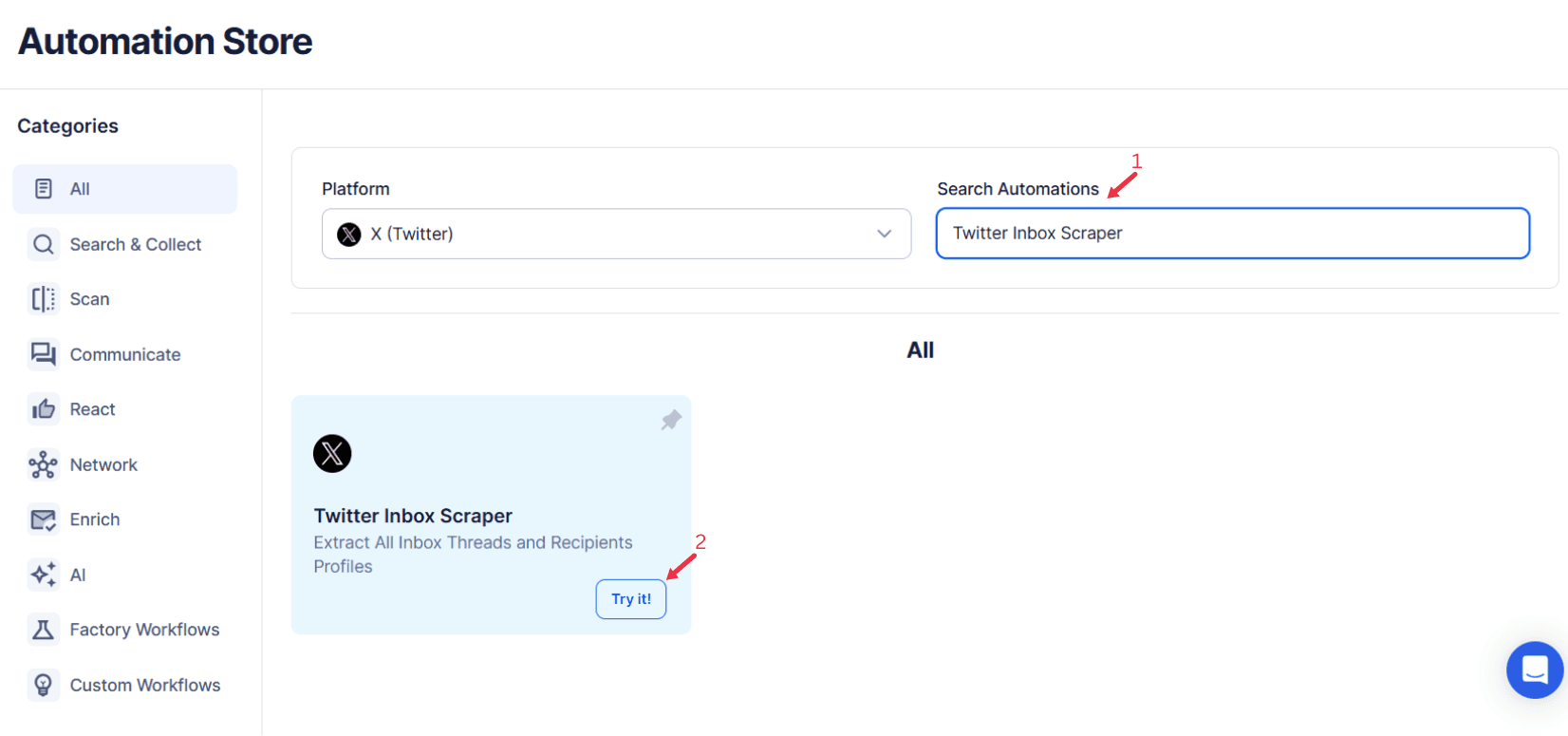Image resolution: width=1568 pixels, height=736 pixels.
Task: Open the Communicate category icon
Action: 43,354
